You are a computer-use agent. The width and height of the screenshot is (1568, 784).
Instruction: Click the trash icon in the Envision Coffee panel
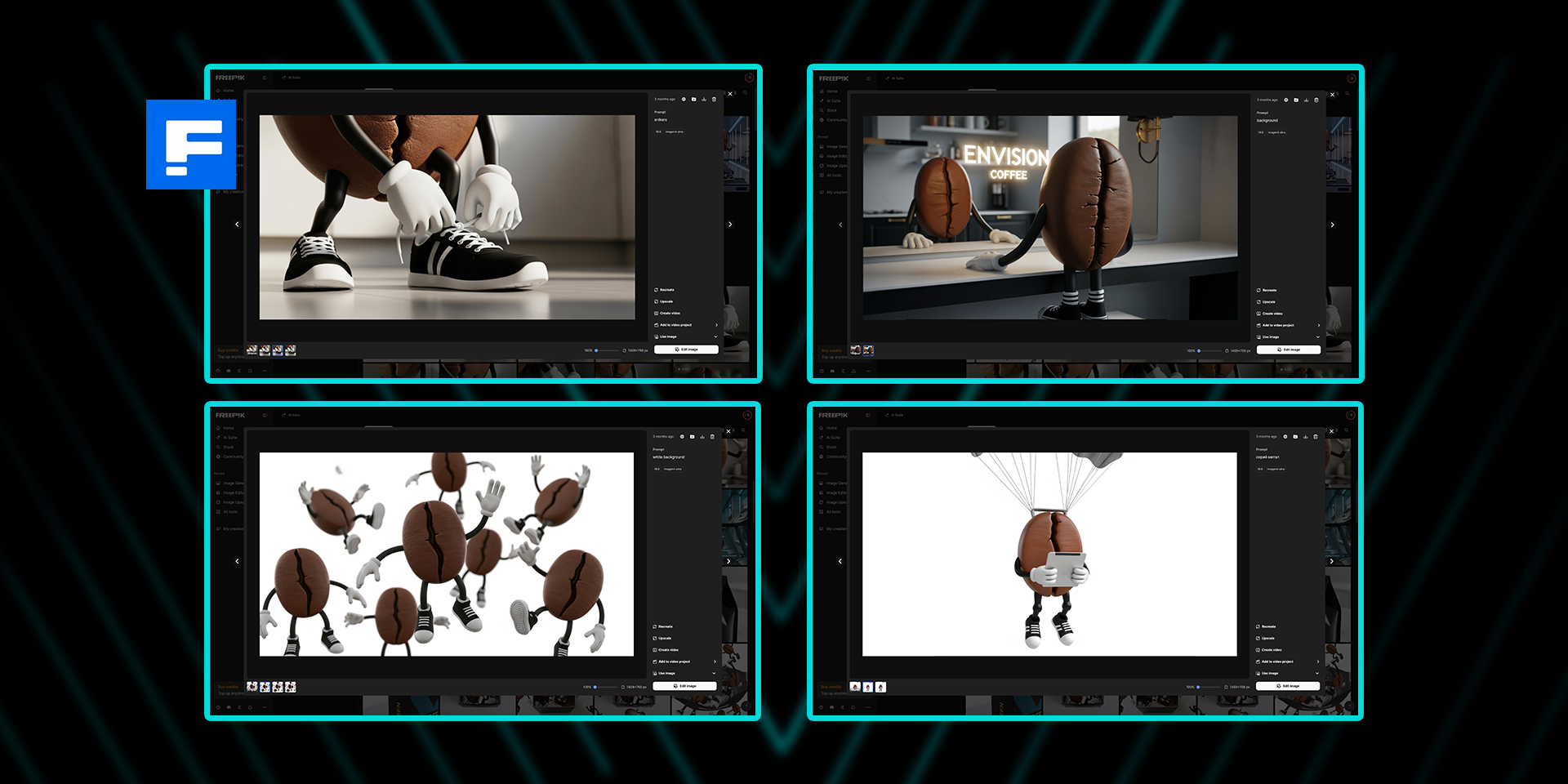(x=1316, y=100)
